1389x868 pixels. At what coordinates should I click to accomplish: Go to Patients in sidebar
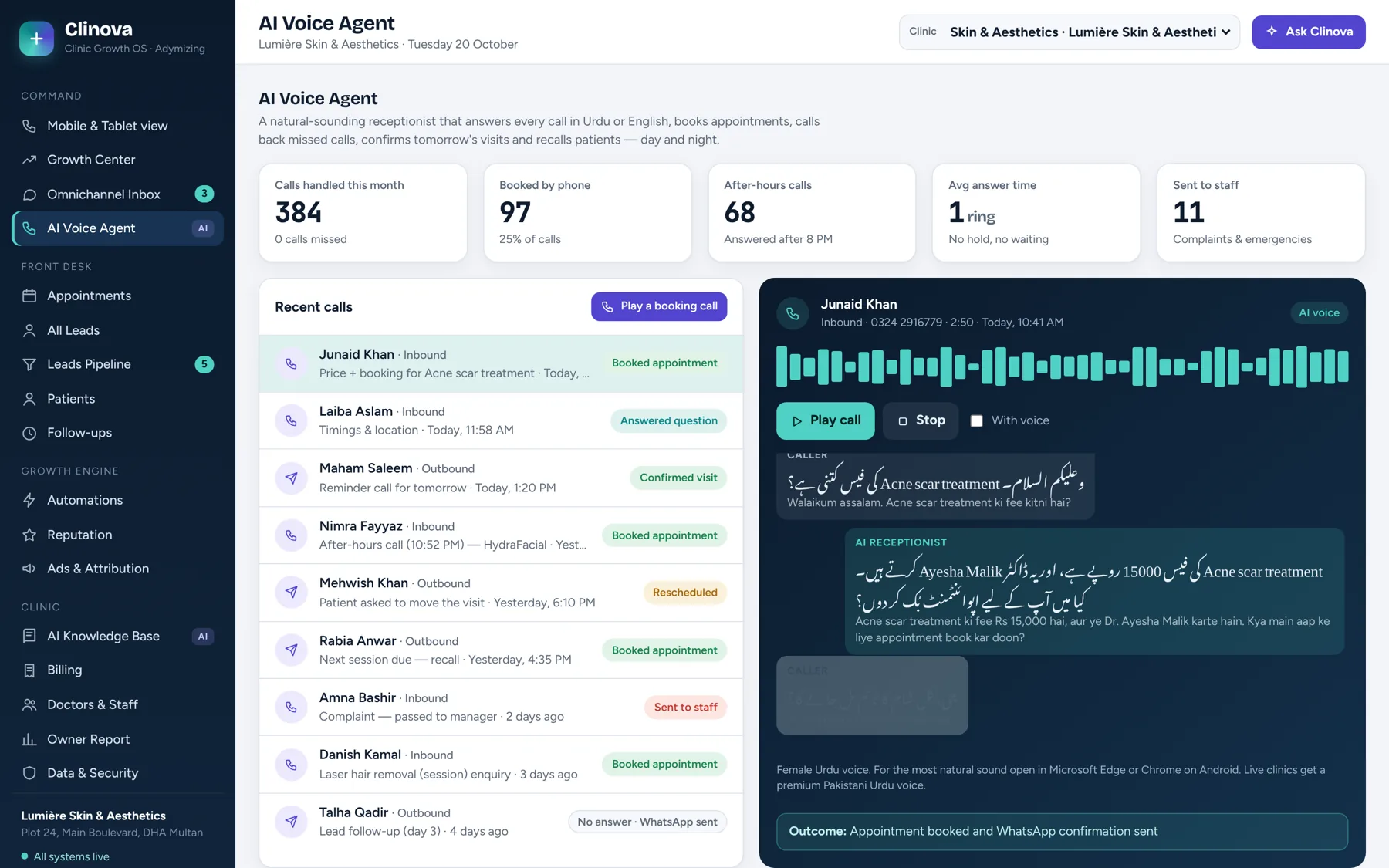pyautogui.click(x=117, y=399)
